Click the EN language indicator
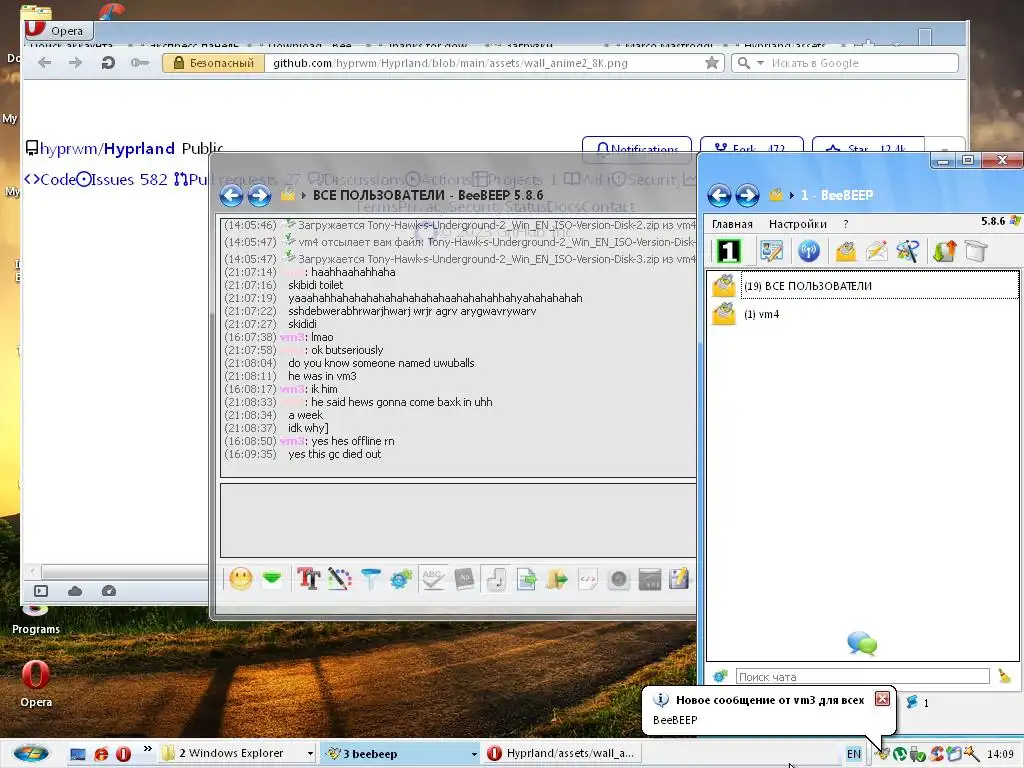This screenshot has height=768, width=1024. (x=854, y=754)
